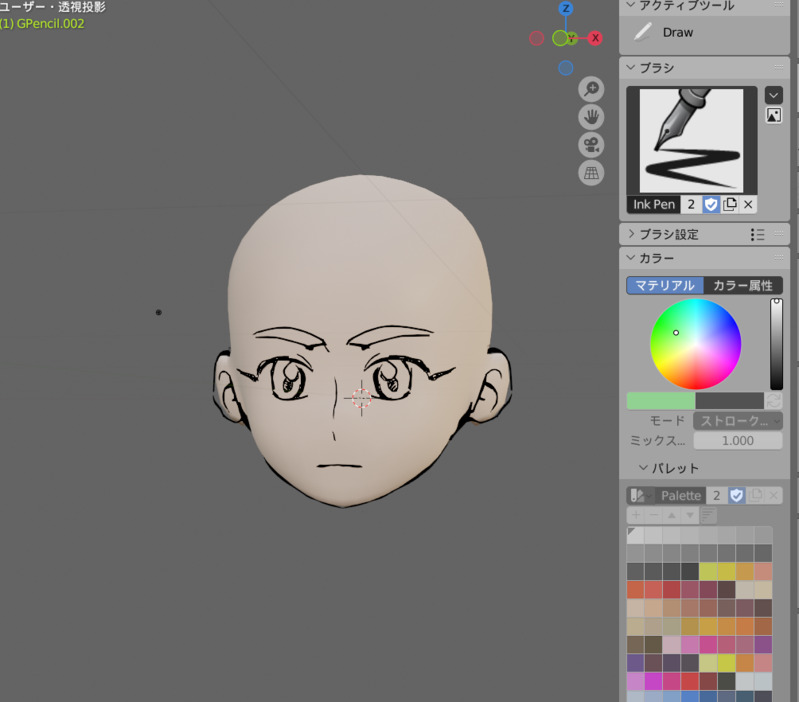Click the (1) GPencil.002 object label
799x702 pixels.
[42, 24]
